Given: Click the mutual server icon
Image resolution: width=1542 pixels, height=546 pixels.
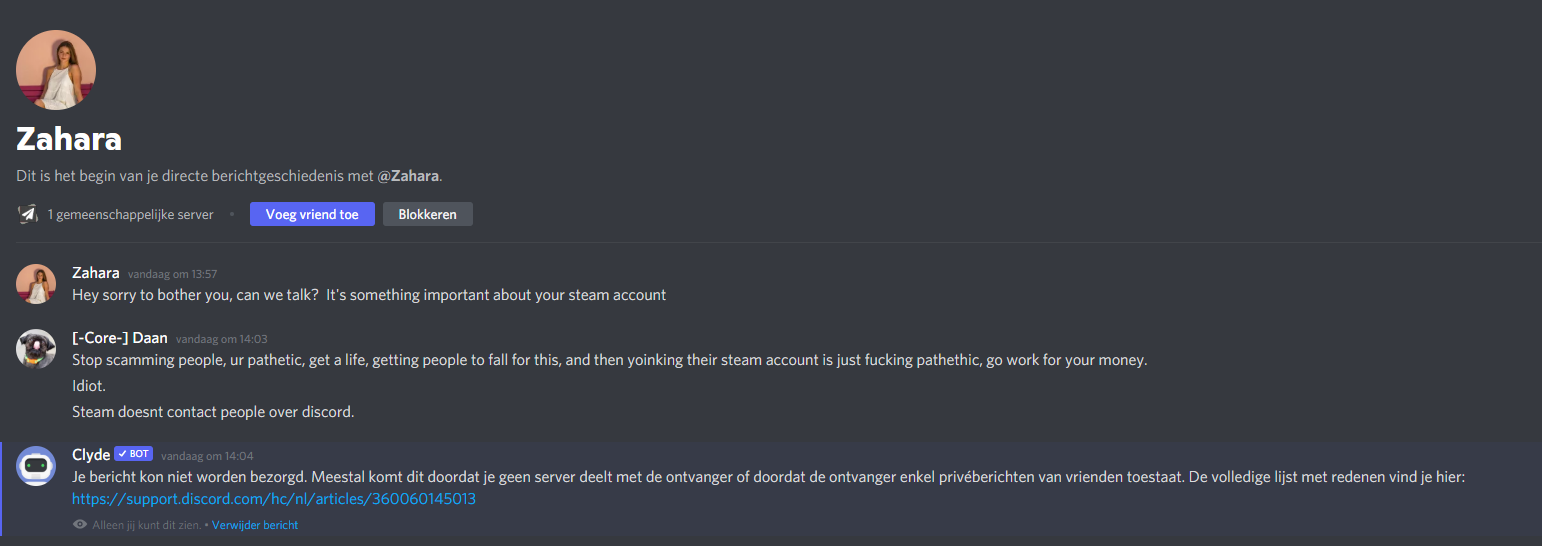Looking at the screenshot, I should tap(28, 214).
